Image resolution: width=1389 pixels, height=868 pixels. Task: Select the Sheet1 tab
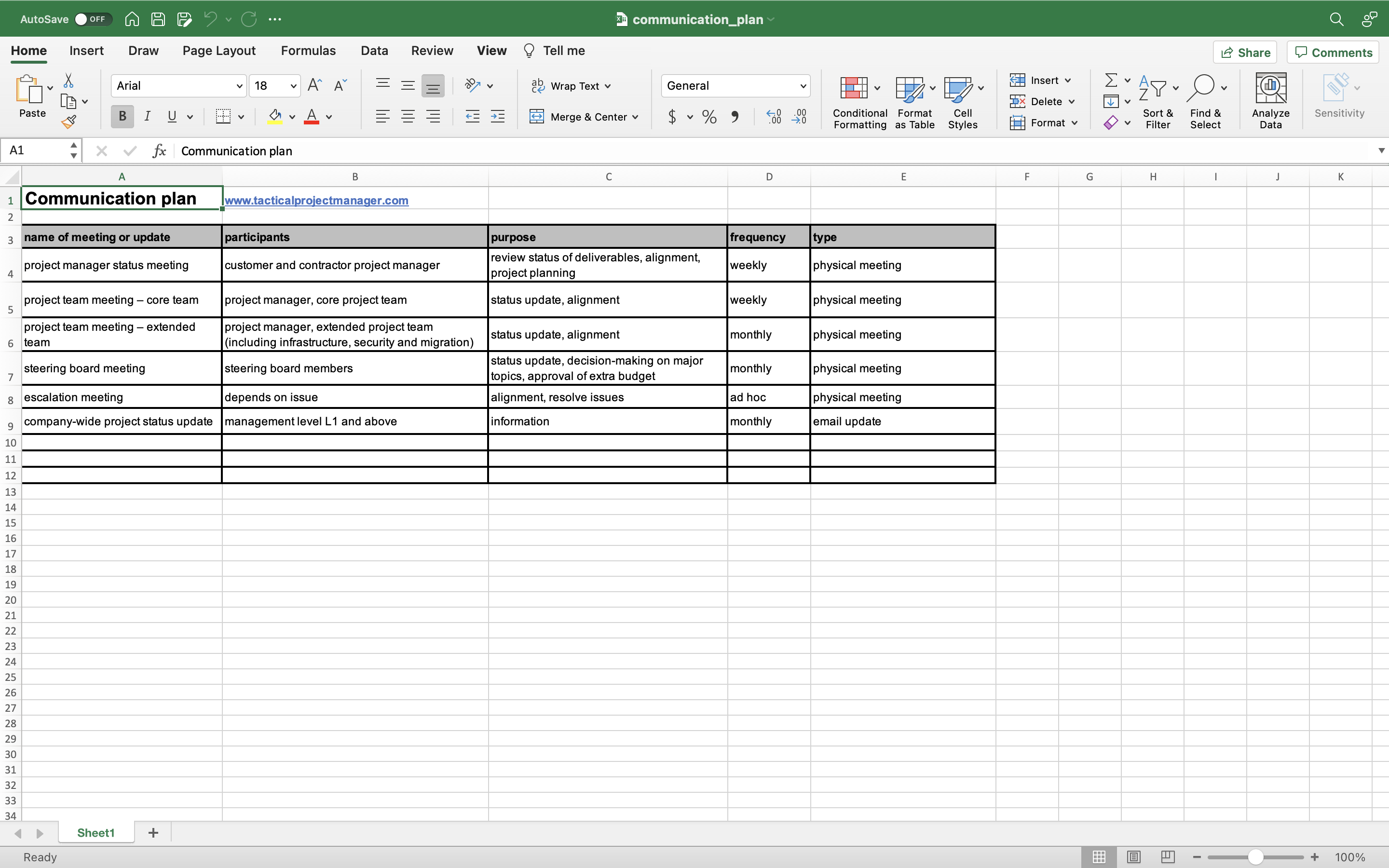pos(96,832)
